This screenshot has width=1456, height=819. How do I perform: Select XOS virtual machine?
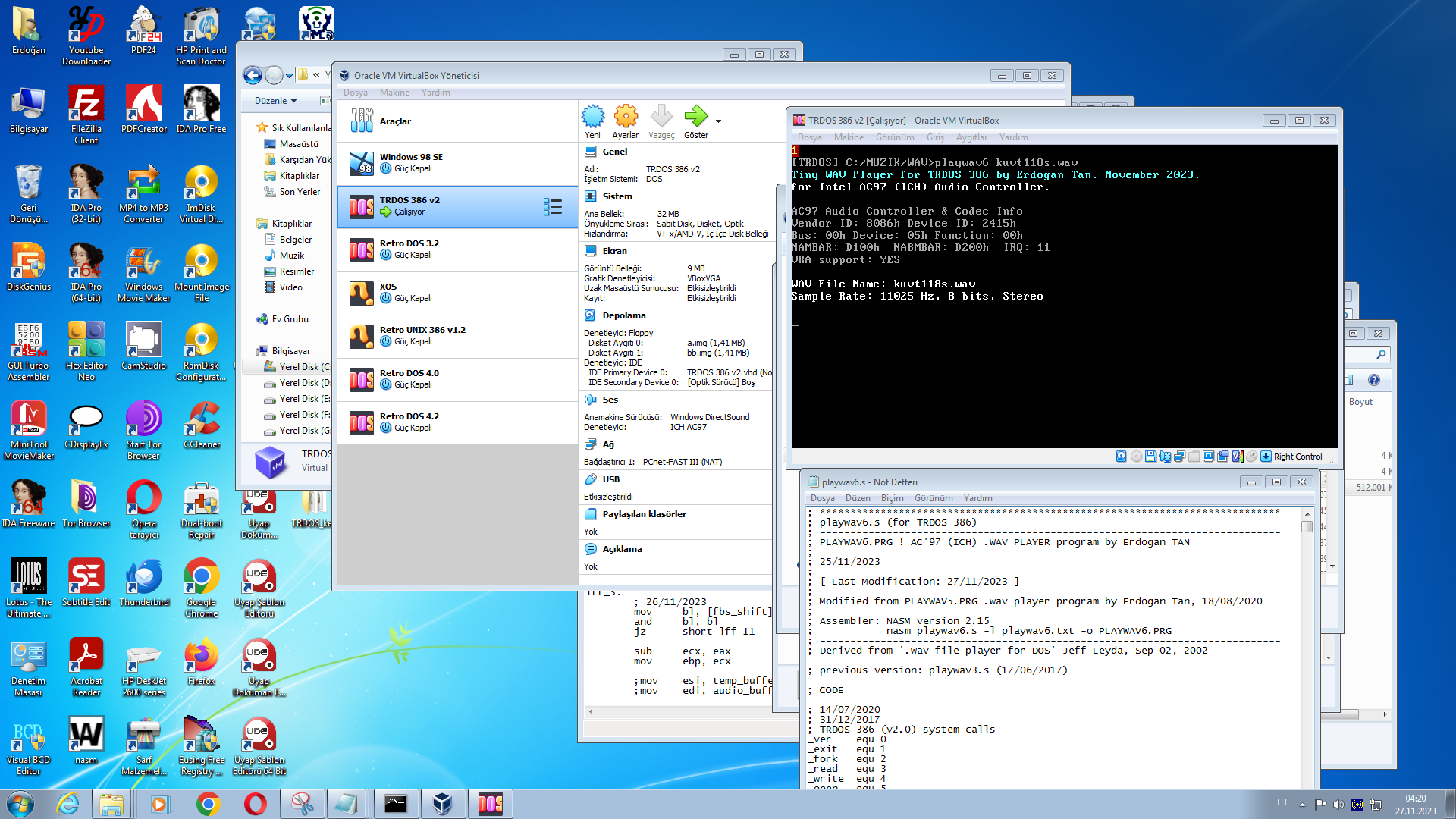point(457,293)
